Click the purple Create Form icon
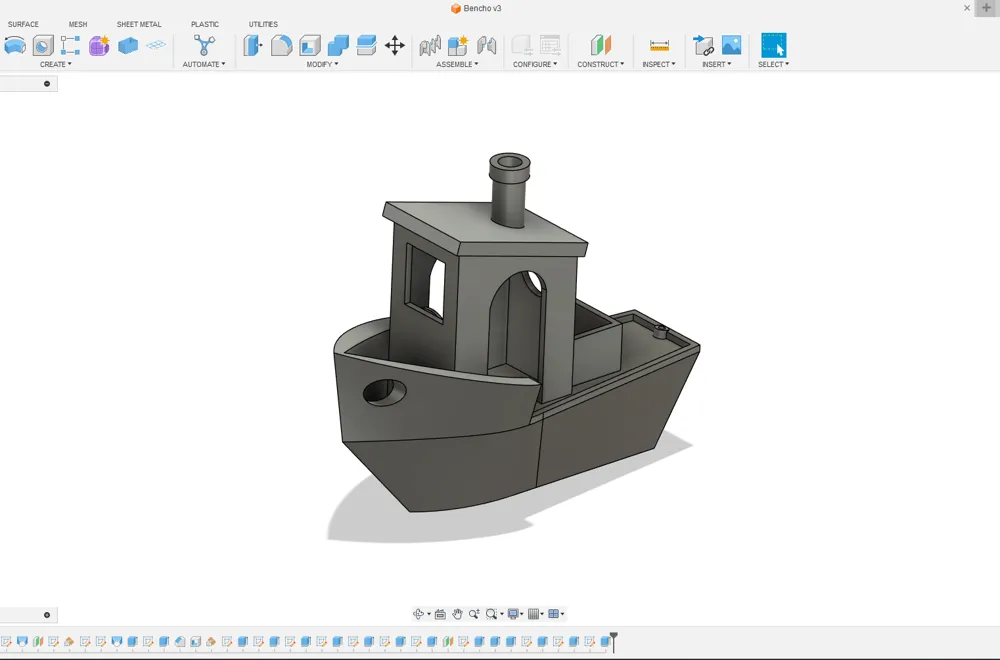Viewport: 1000px width, 660px height. 99,45
